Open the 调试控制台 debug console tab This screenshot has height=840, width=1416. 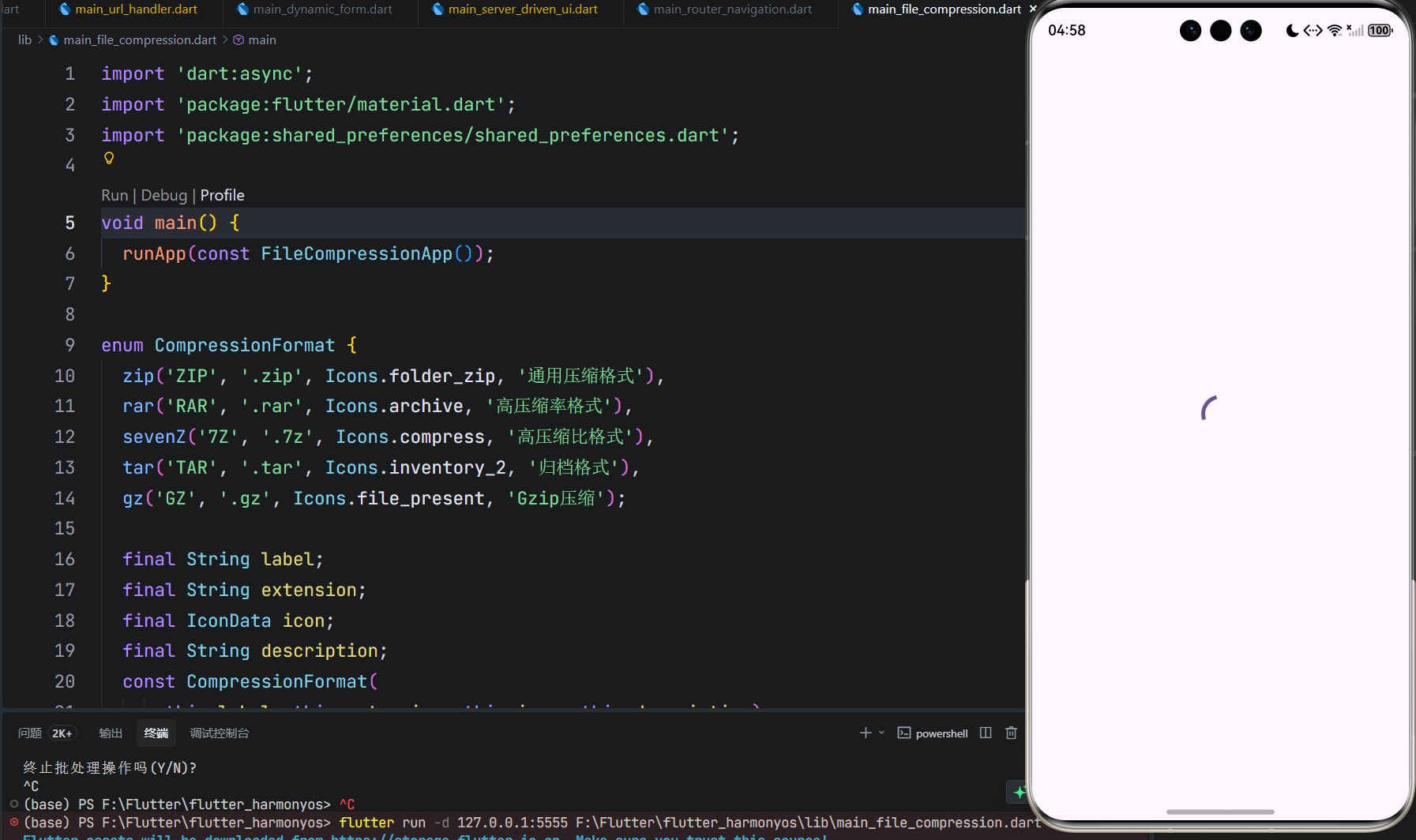220,733
